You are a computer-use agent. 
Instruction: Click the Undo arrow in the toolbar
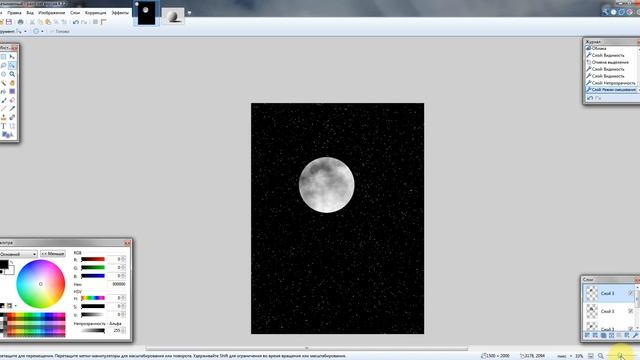click(76, 22)
